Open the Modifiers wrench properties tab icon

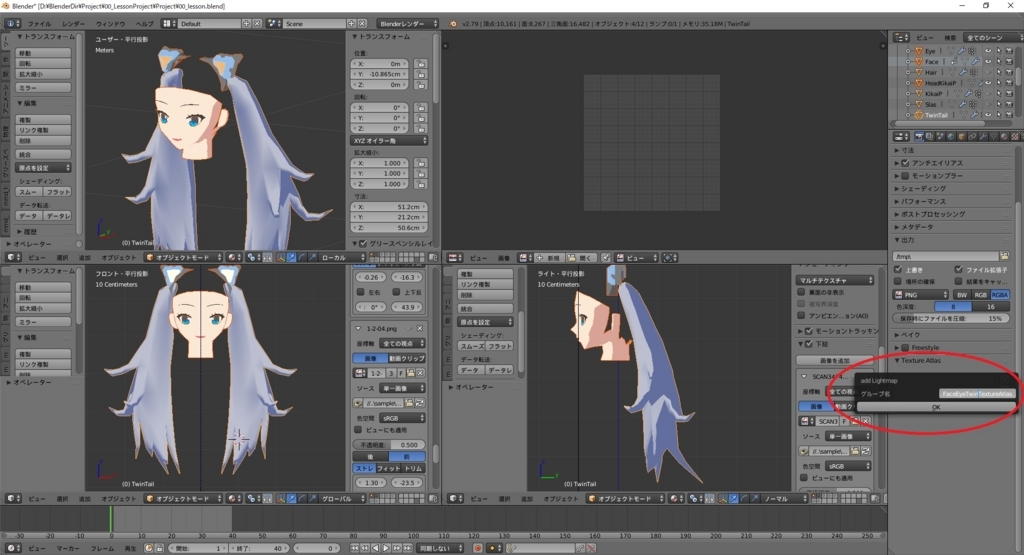(x=983, y=136)
